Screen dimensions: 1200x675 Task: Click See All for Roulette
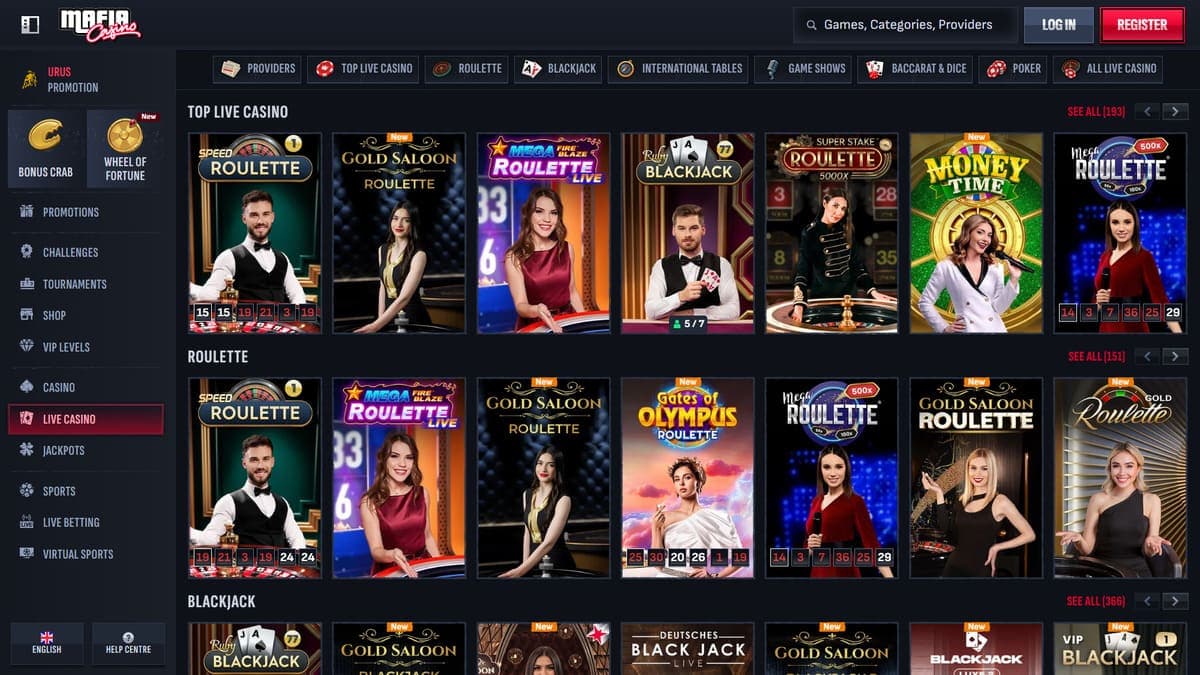coord(1096,356)
